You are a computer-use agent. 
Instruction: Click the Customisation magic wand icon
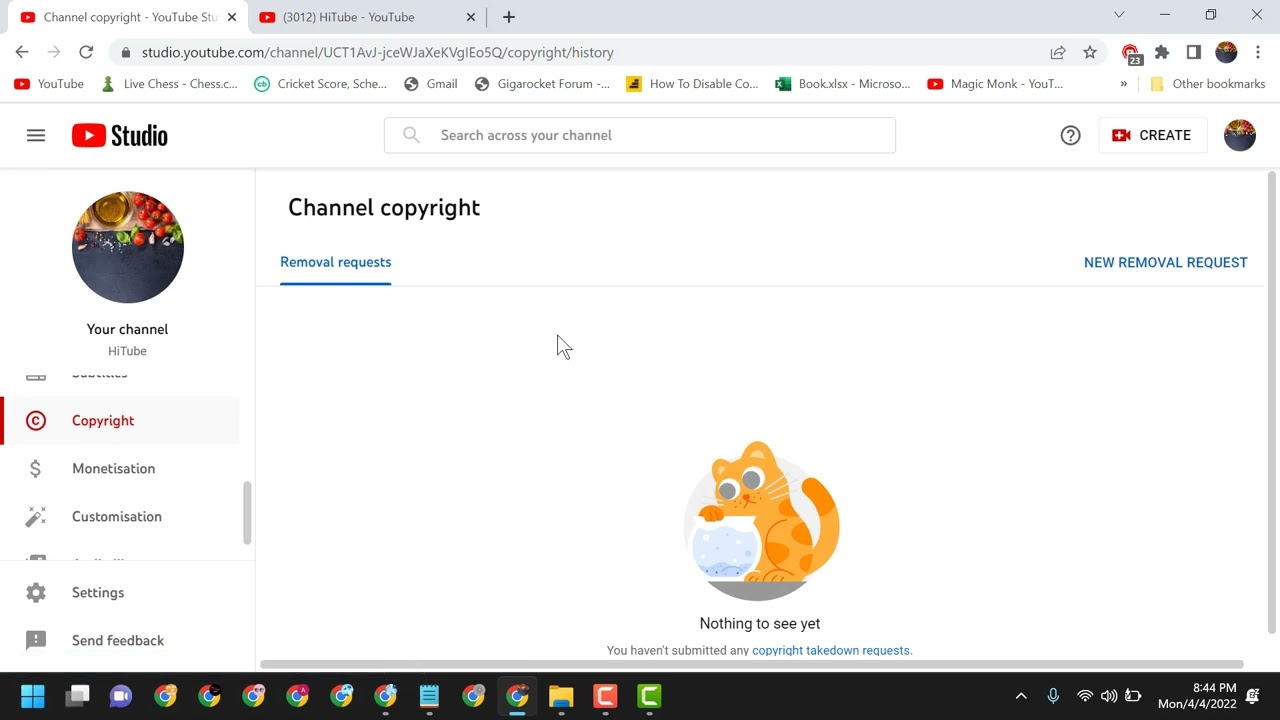pyautogui.click(x=36, y=517)
